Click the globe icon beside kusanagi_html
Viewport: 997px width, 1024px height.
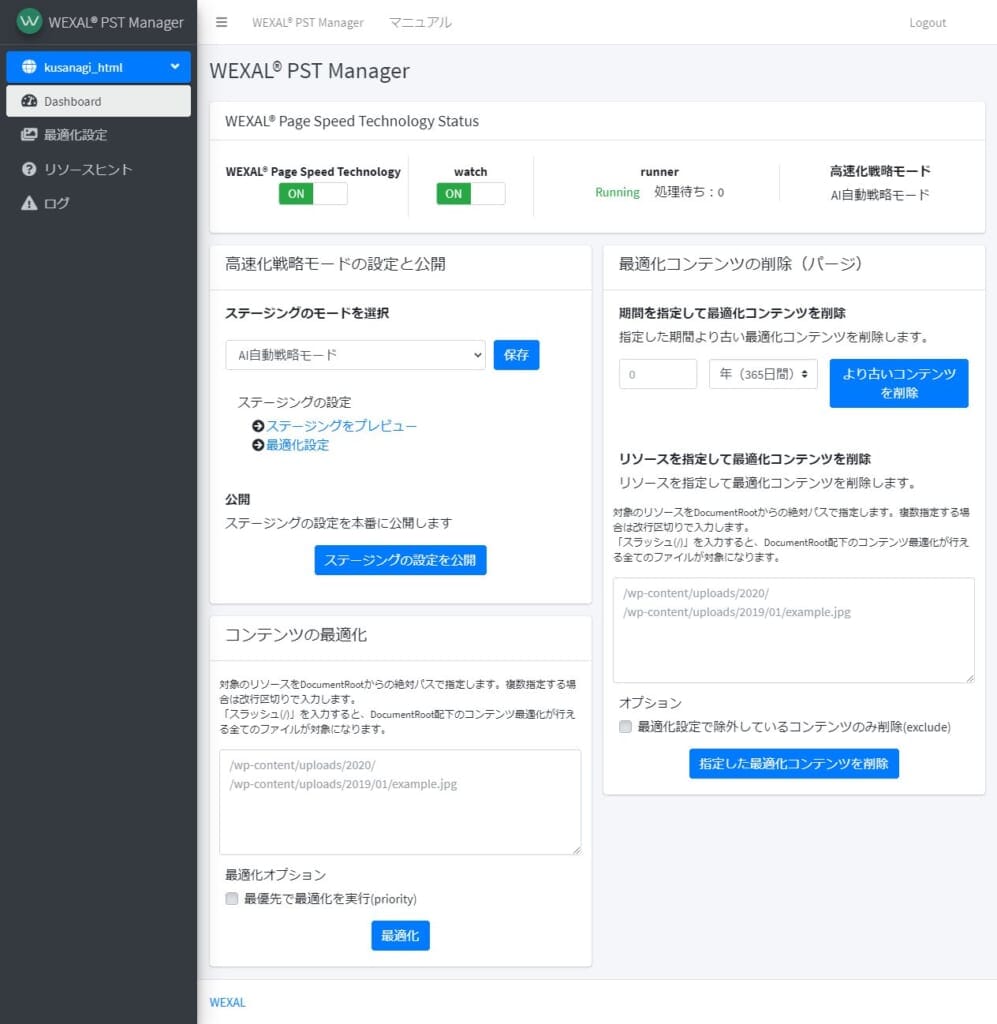29,67
